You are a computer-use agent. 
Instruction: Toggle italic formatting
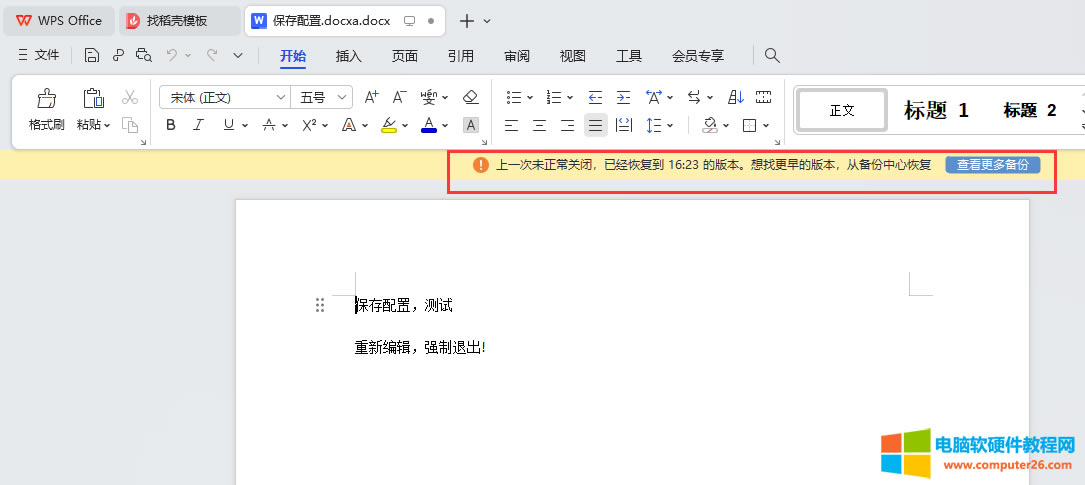pos(198,125)
